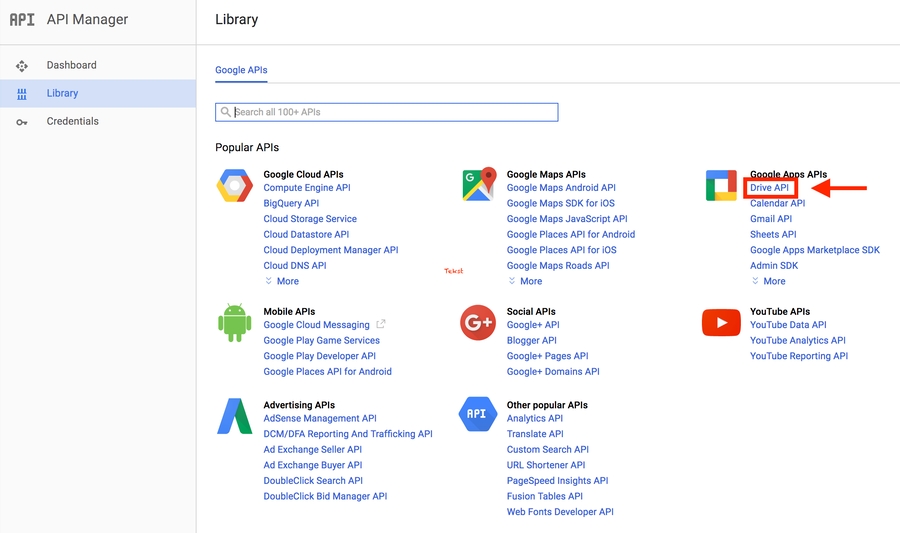Click the Google+ Social APIs icon

(x=478, y=322)
